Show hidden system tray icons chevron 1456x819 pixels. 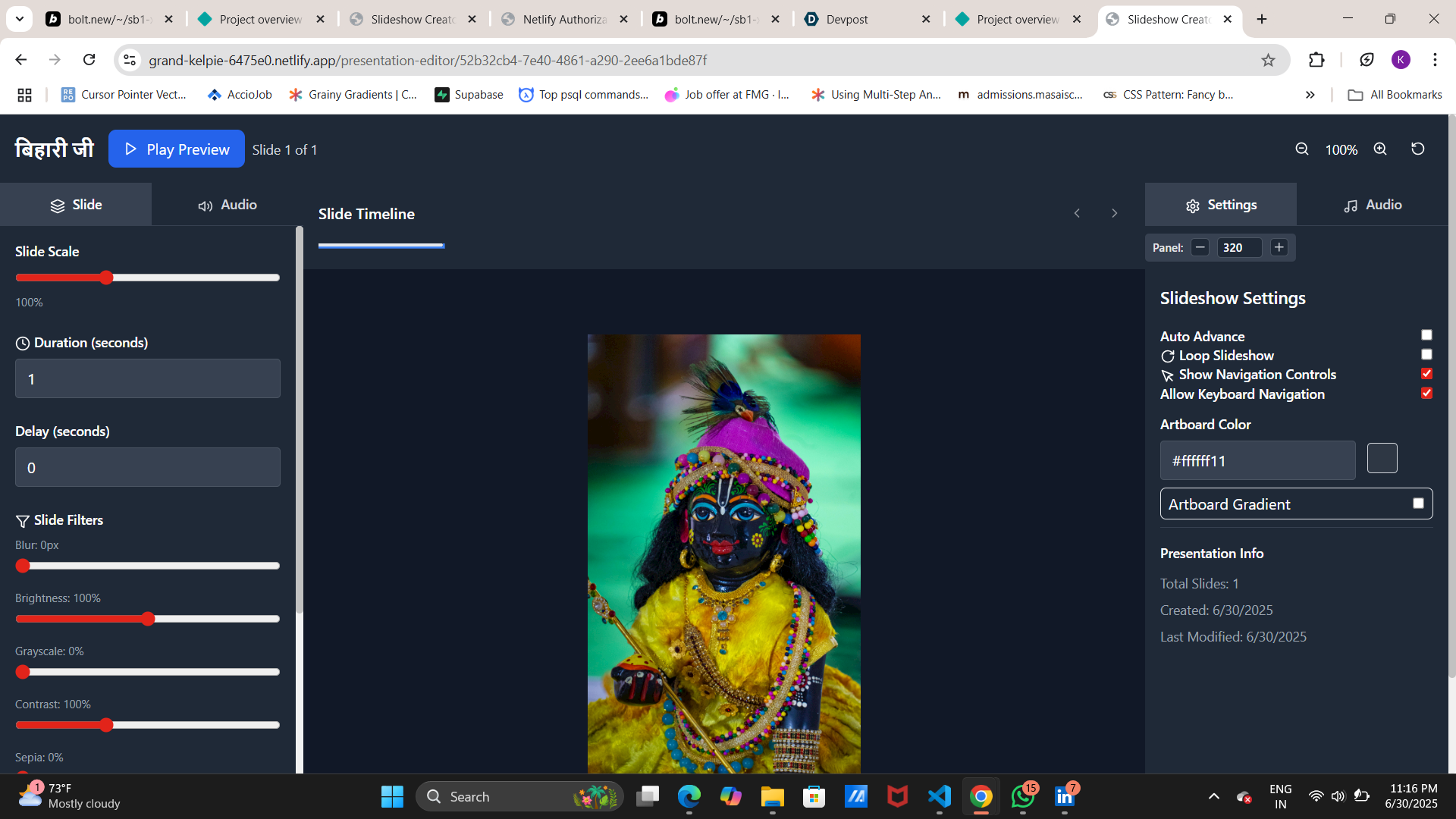pos(1214,796)
